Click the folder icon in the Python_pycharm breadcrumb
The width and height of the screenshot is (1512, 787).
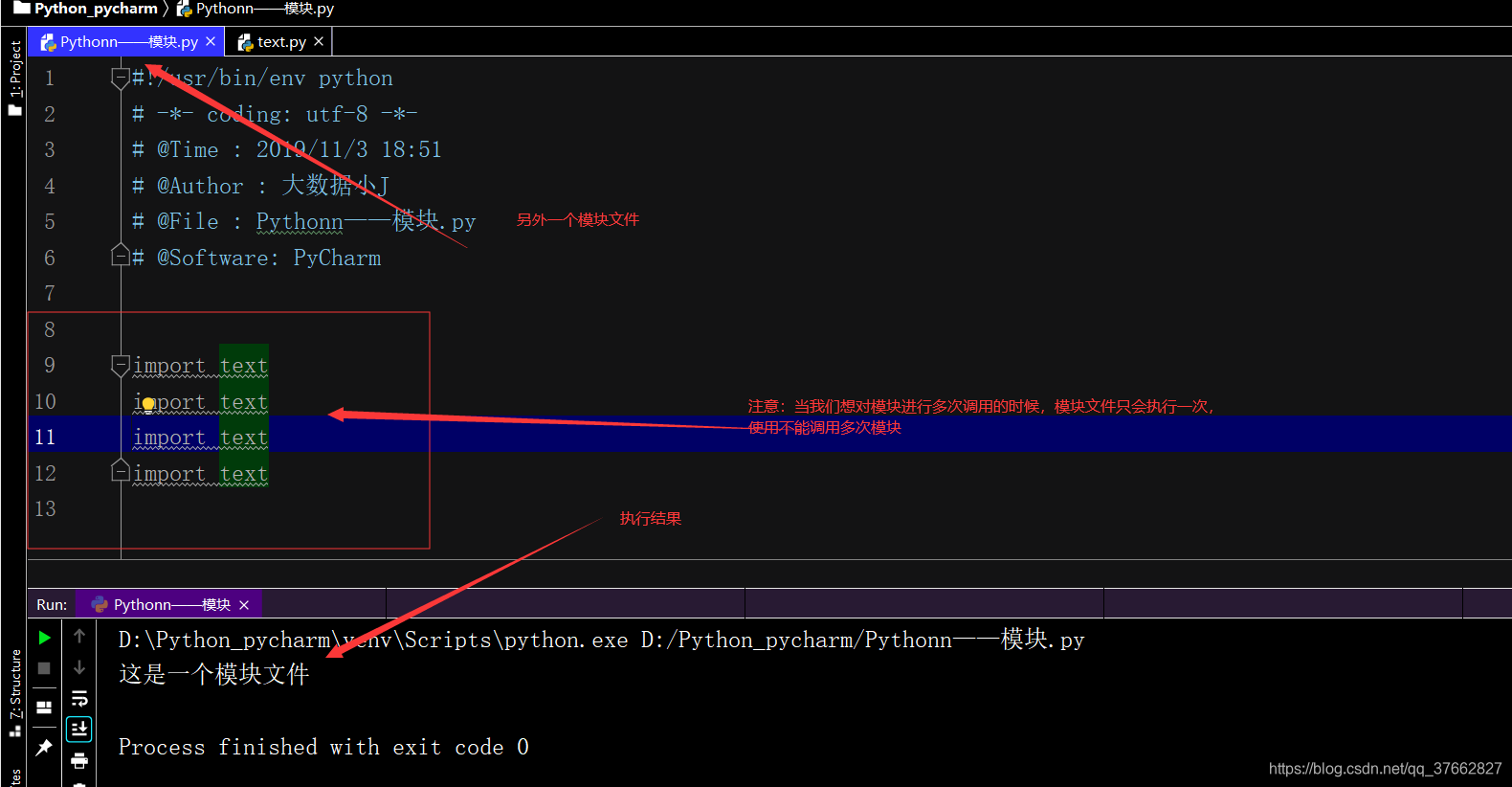coord(21,8)
